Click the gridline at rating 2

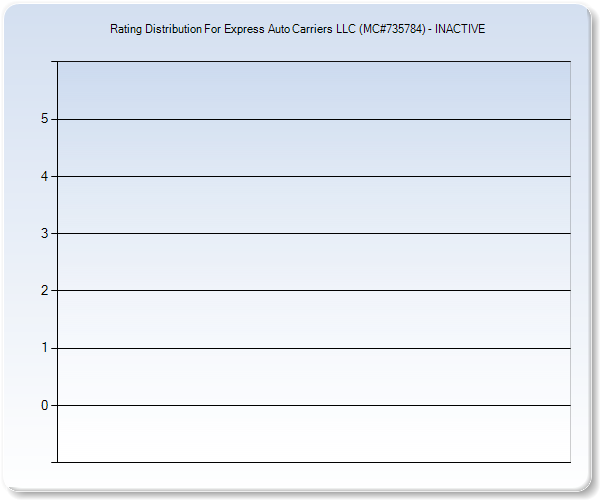[x=313, y=291]
